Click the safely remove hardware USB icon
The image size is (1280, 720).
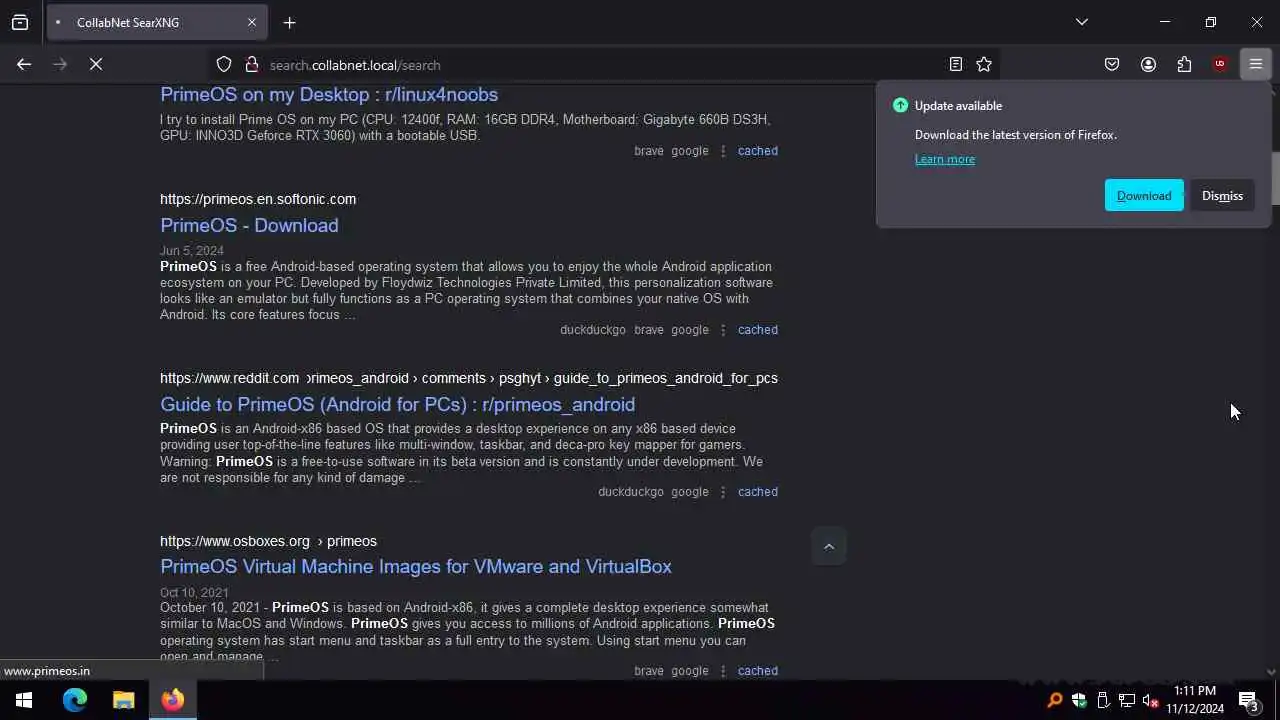(1103, 700)
